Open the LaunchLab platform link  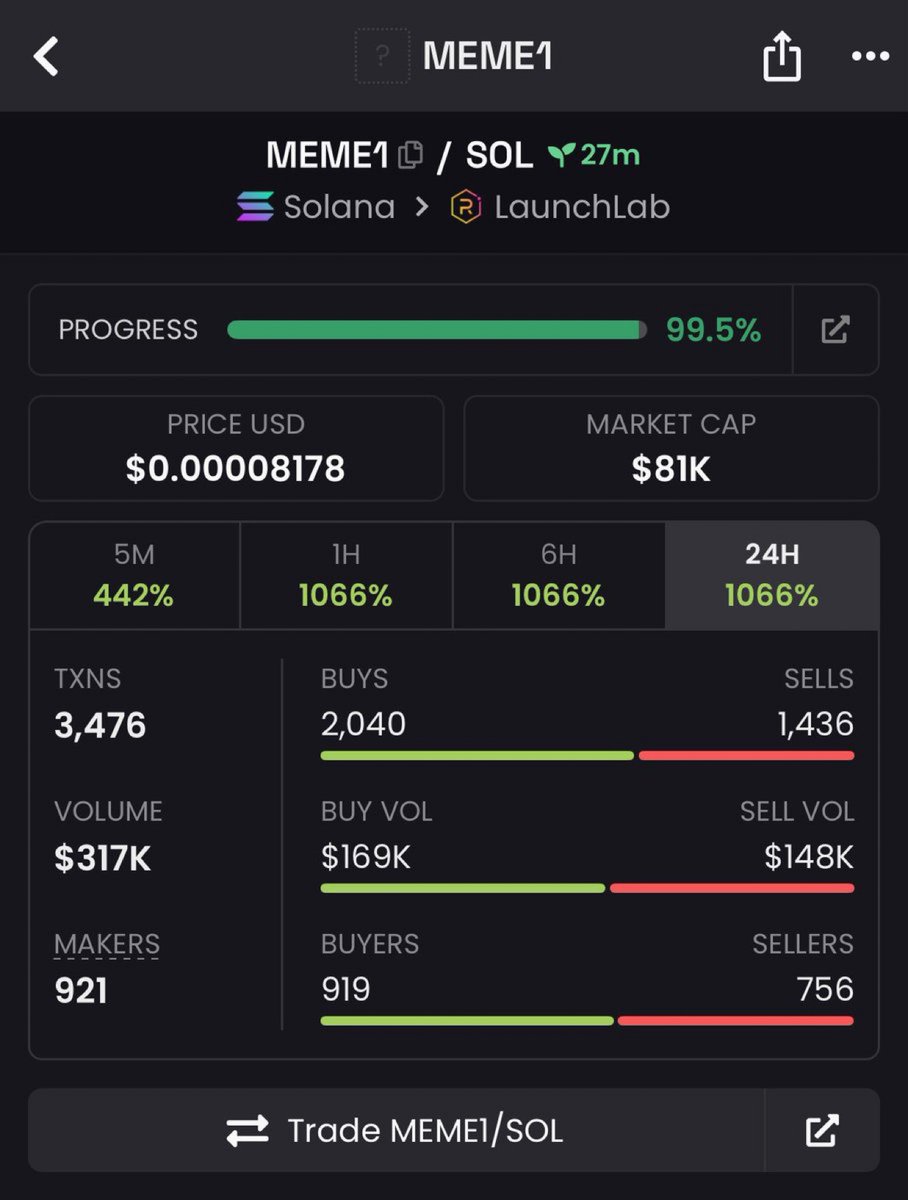560,207
